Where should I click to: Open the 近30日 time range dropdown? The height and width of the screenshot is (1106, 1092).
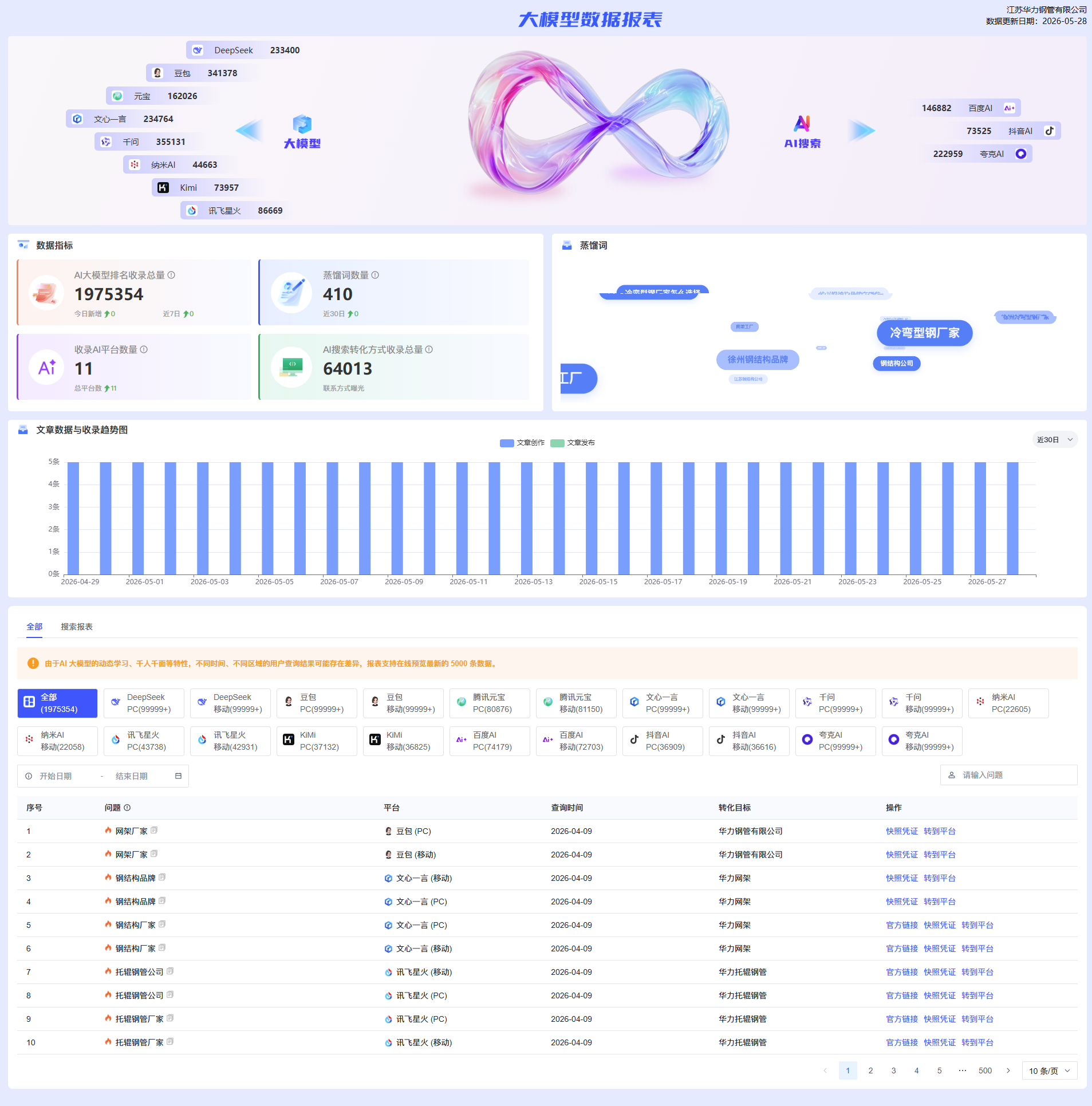[1055, 440]
